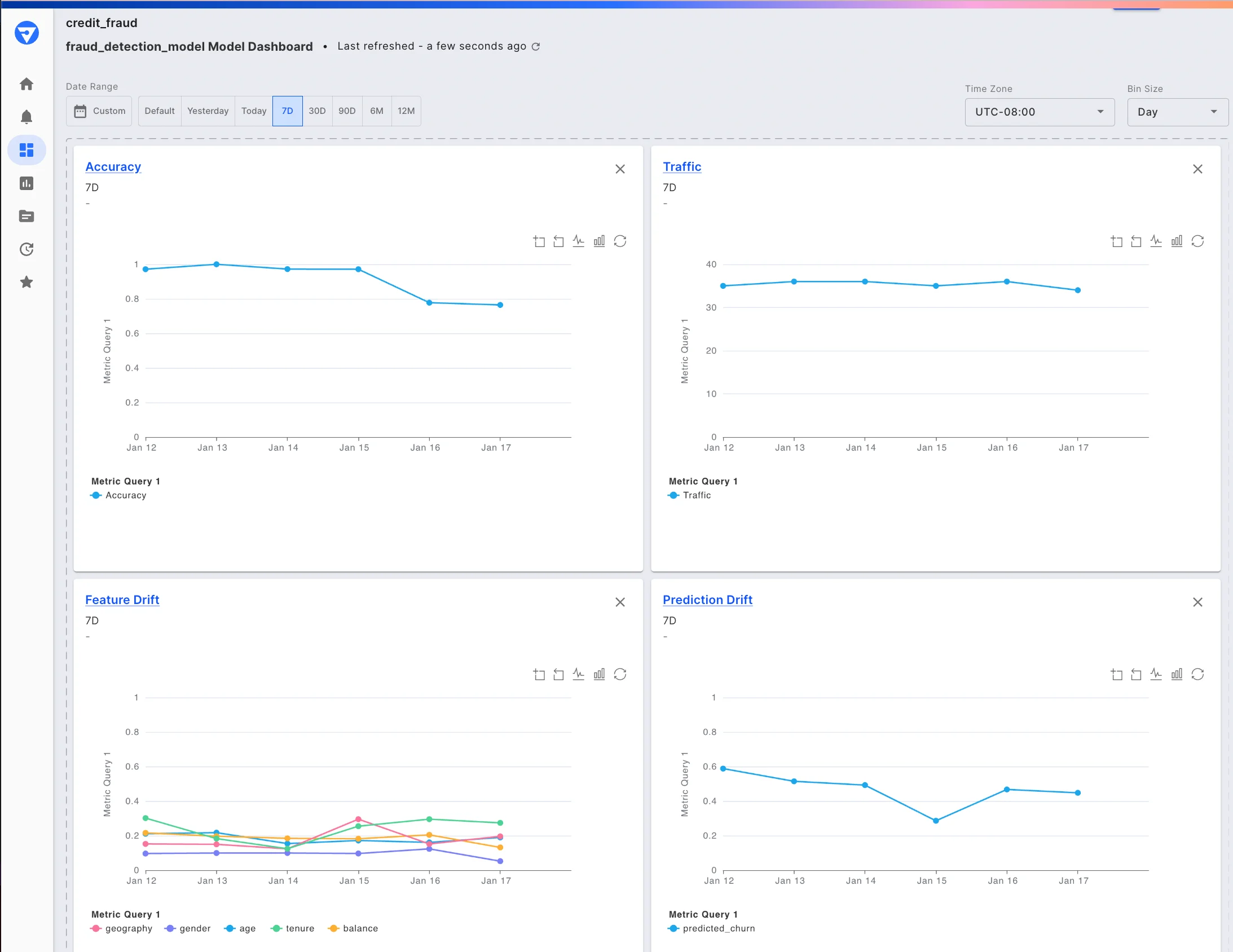The image size is (1233, 952).
Task: Remove the Feature Drift chart card
Action: [620, 602]
